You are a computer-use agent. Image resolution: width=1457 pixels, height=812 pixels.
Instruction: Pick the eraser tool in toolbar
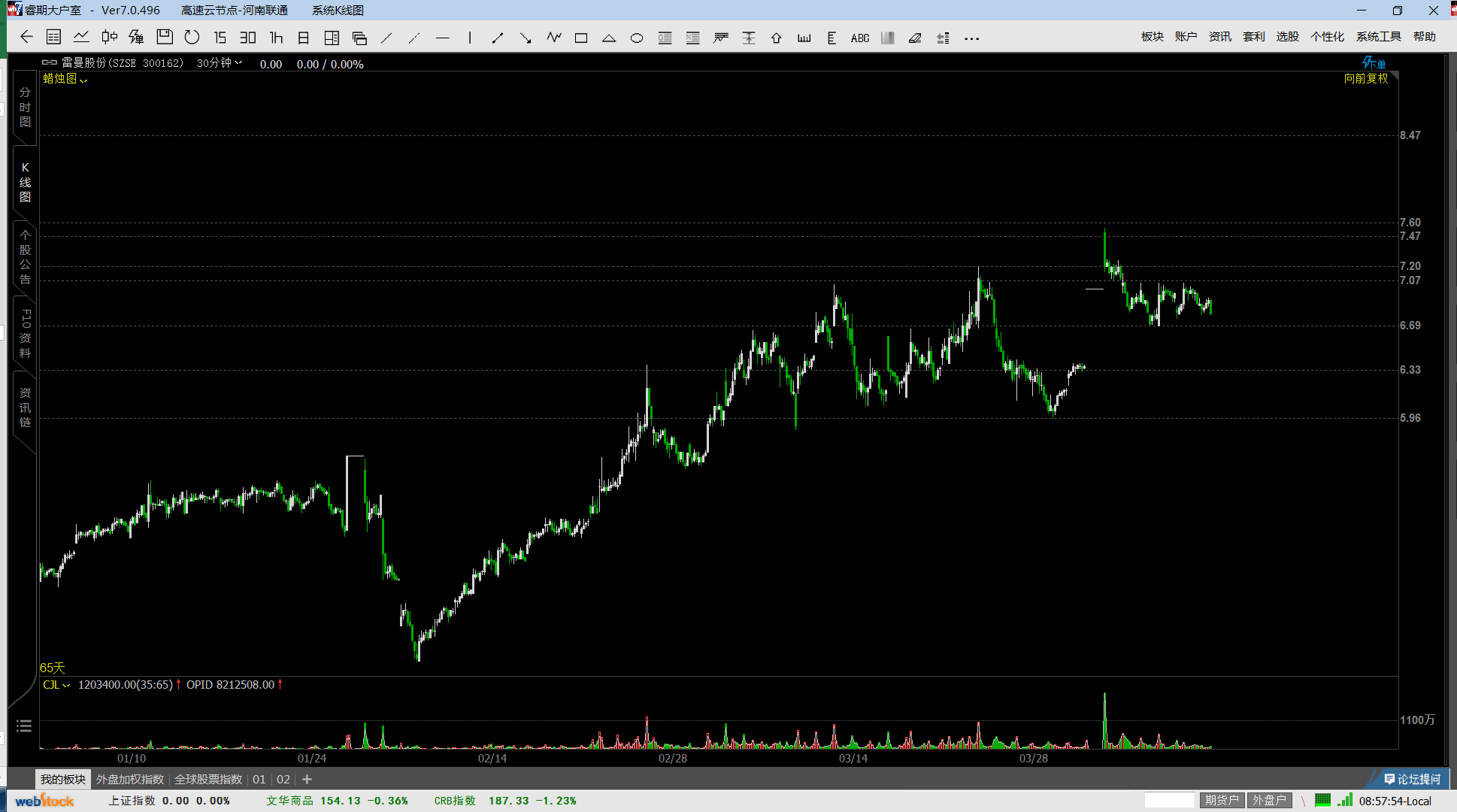pos(915,38)
